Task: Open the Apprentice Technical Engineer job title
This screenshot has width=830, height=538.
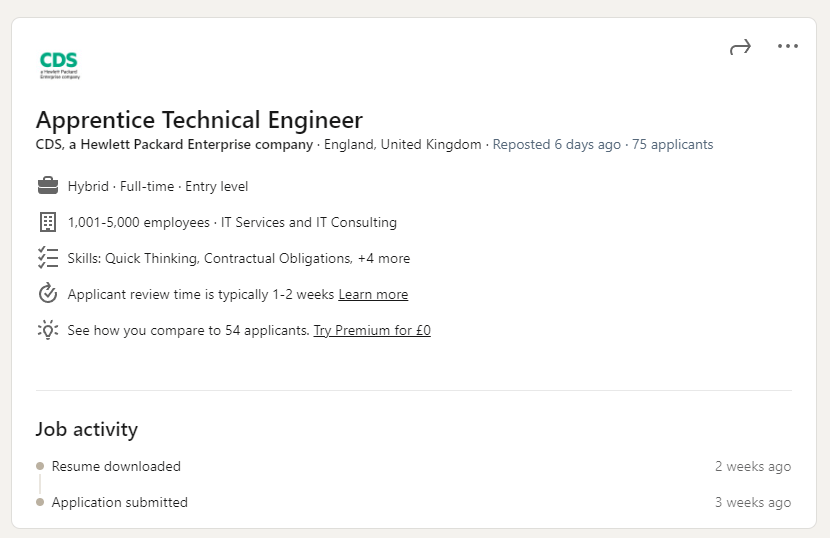Action: coord(199,120)
